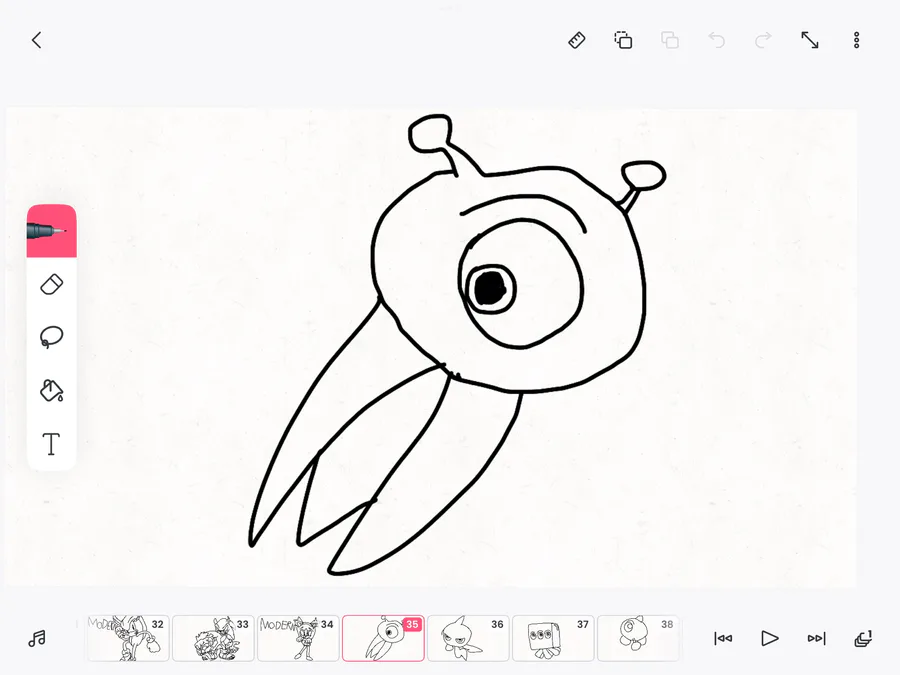Screen dimensions: 900x675
Task: Select the highlighted frame 35 thumbnail
Action: (x=383, y=638)
